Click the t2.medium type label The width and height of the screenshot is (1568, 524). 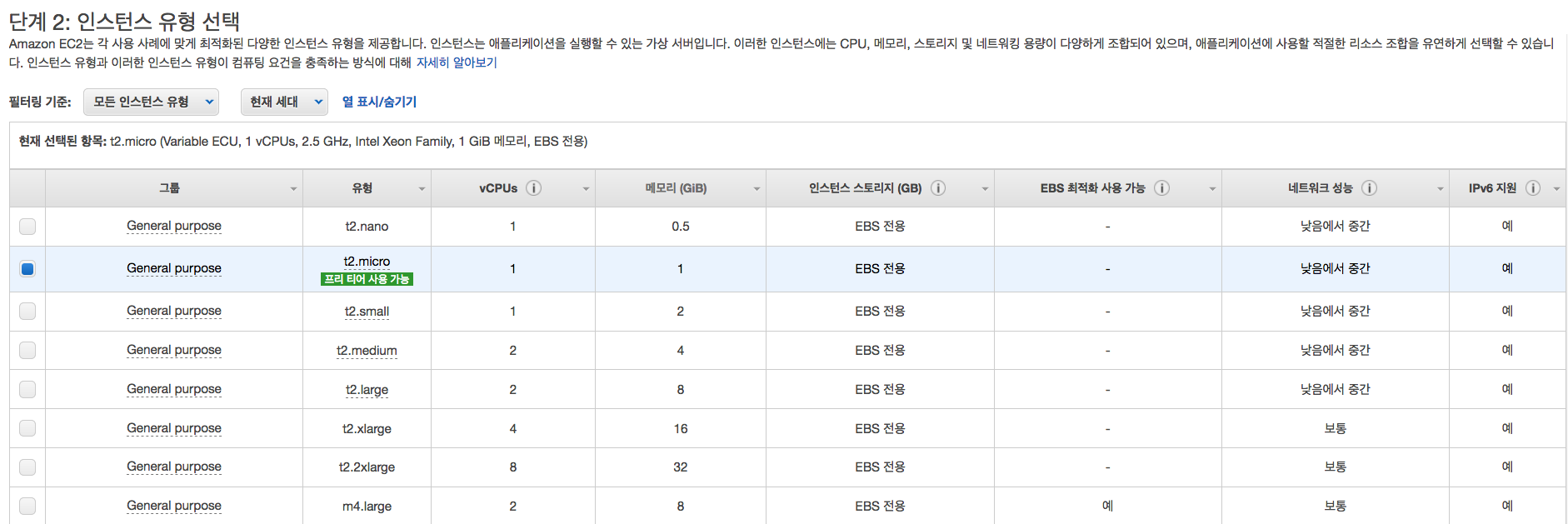click(x=367, y=351)
